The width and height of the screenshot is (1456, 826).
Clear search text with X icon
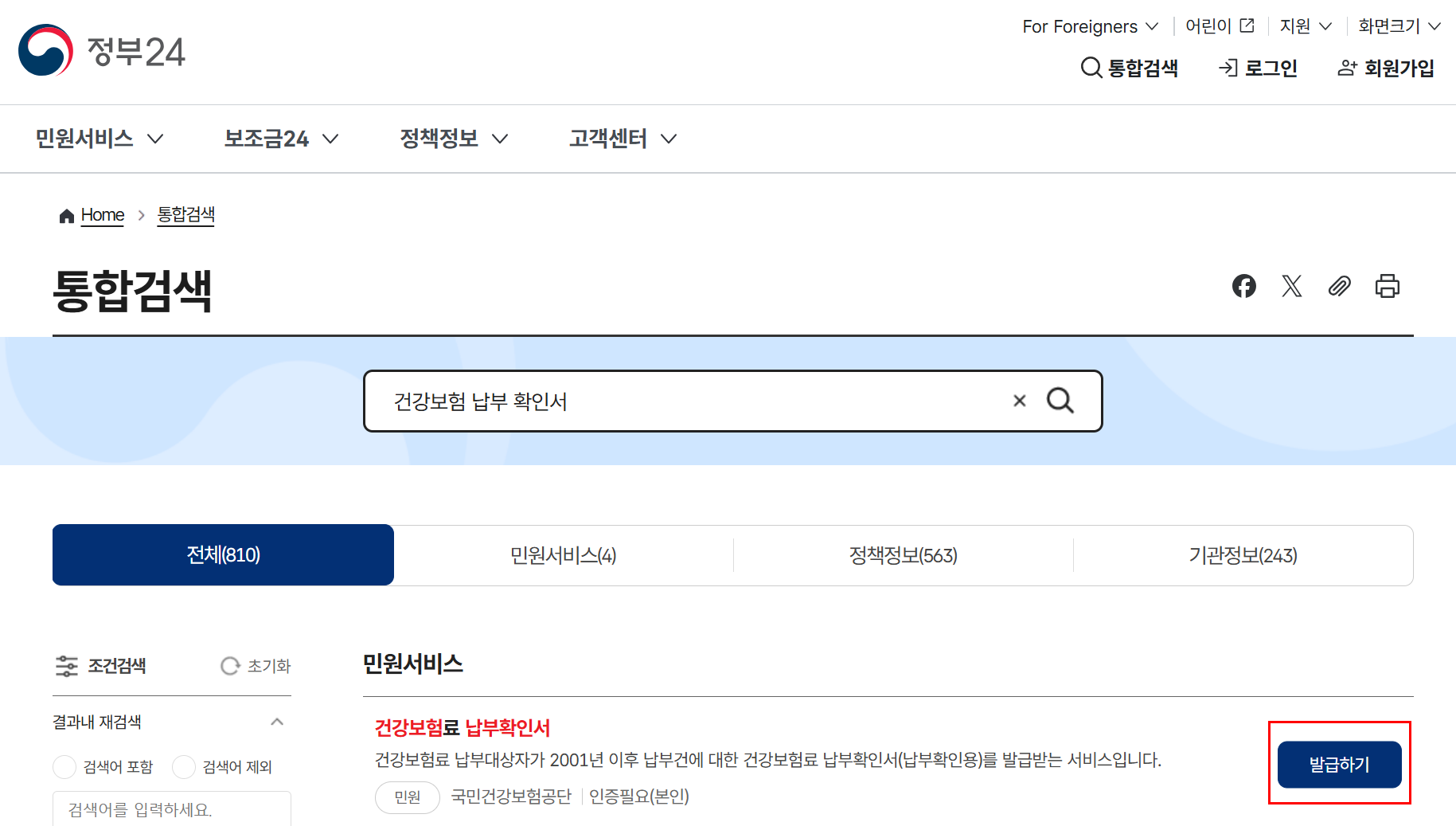point(1019,401)
